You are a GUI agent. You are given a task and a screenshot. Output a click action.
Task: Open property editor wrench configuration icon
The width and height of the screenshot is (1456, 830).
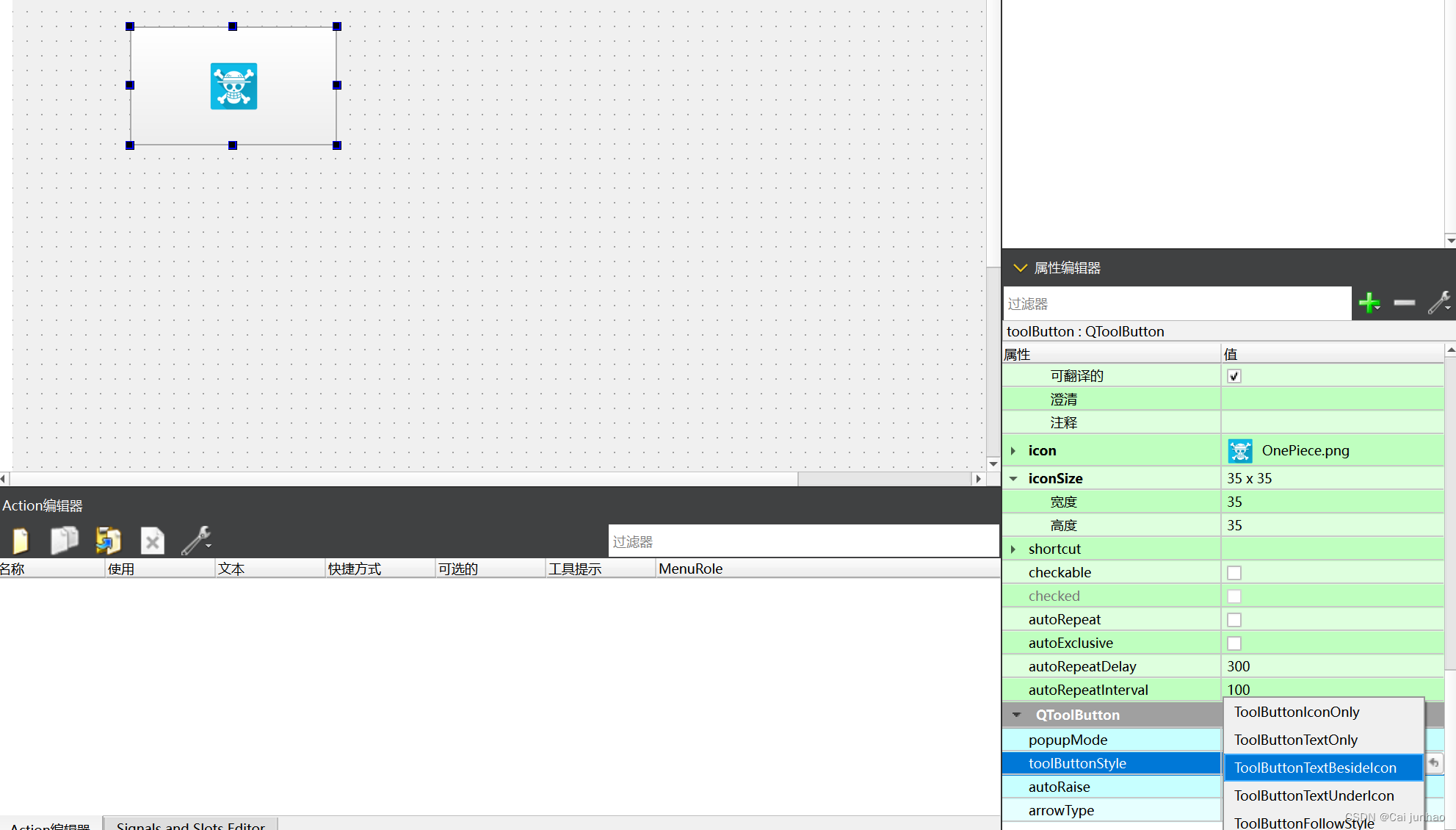1439,303
